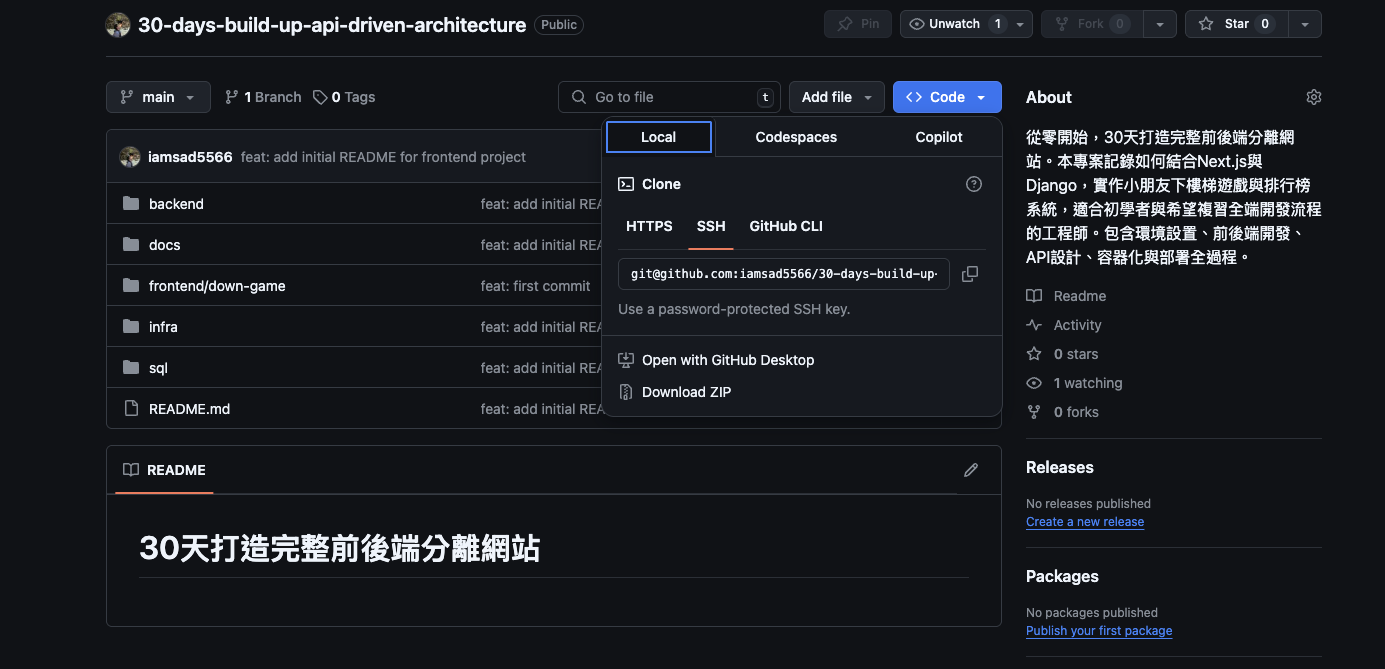Open the frontend/down-game folder
1385x669 pixels.
(217, 286)
